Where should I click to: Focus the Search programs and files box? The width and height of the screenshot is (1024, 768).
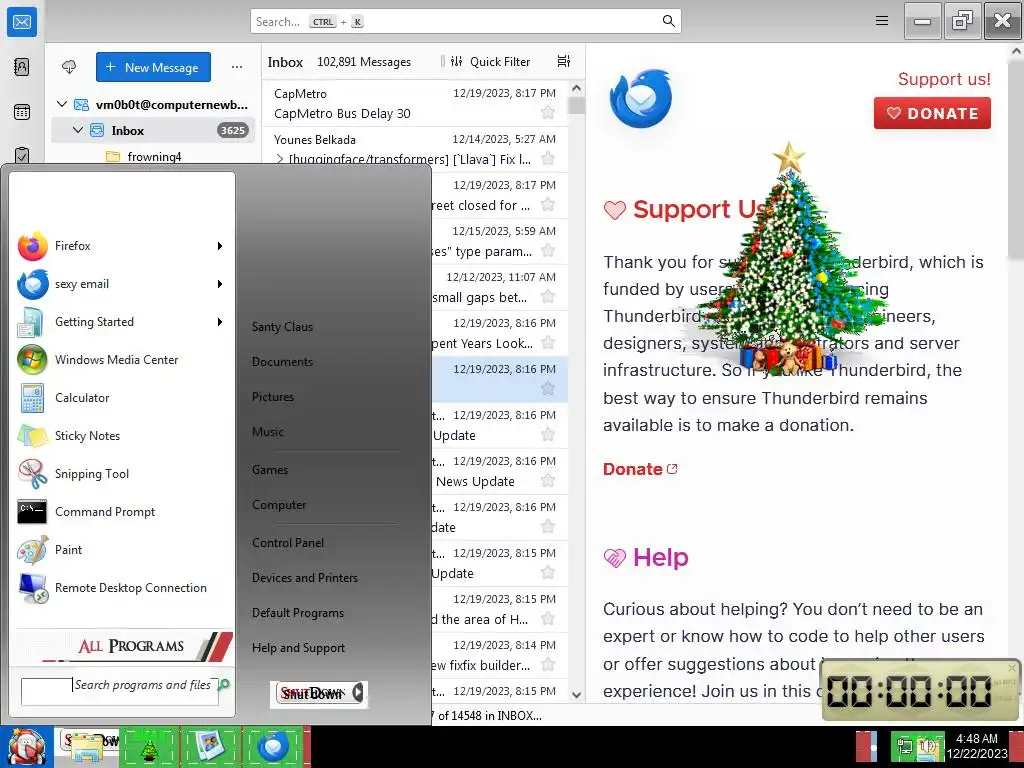(x=120, y=691)
